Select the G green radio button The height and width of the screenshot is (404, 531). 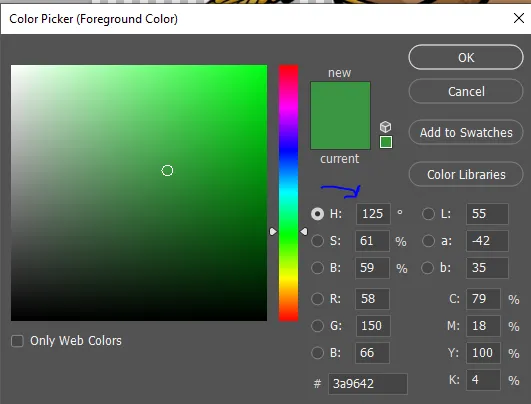coord(317,326)
